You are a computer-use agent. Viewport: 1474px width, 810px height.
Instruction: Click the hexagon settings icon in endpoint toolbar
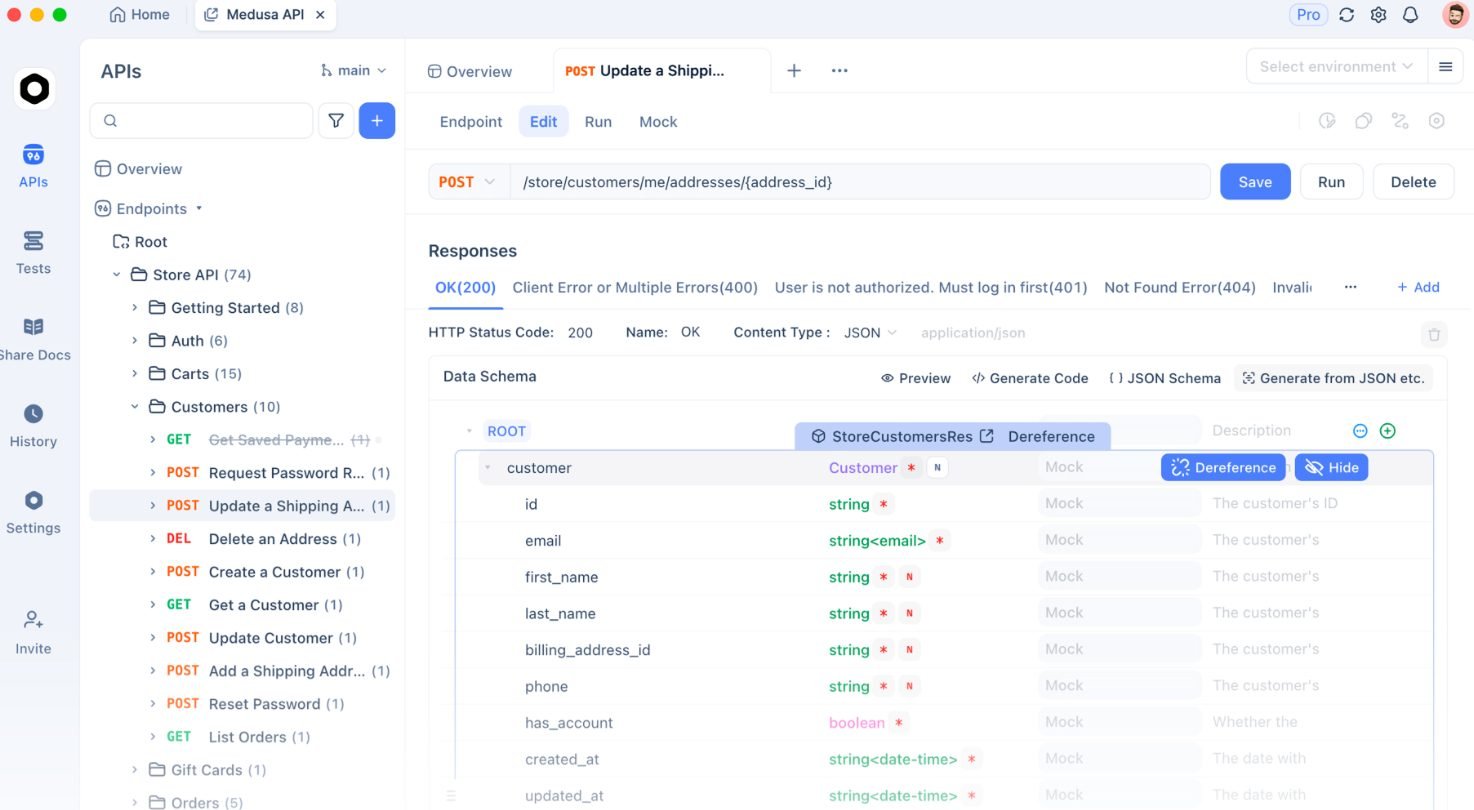pos(1436,121)
